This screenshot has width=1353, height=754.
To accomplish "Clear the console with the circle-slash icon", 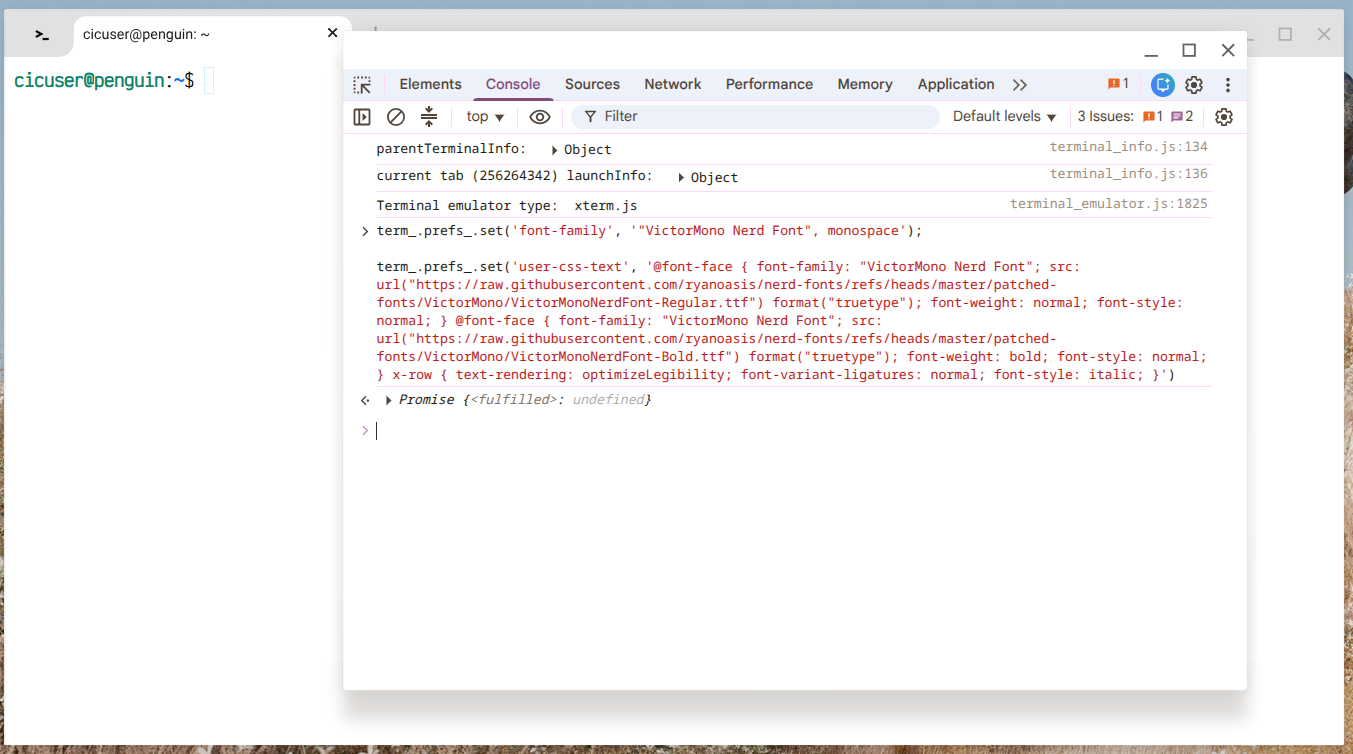I will [x=396, y=117].
